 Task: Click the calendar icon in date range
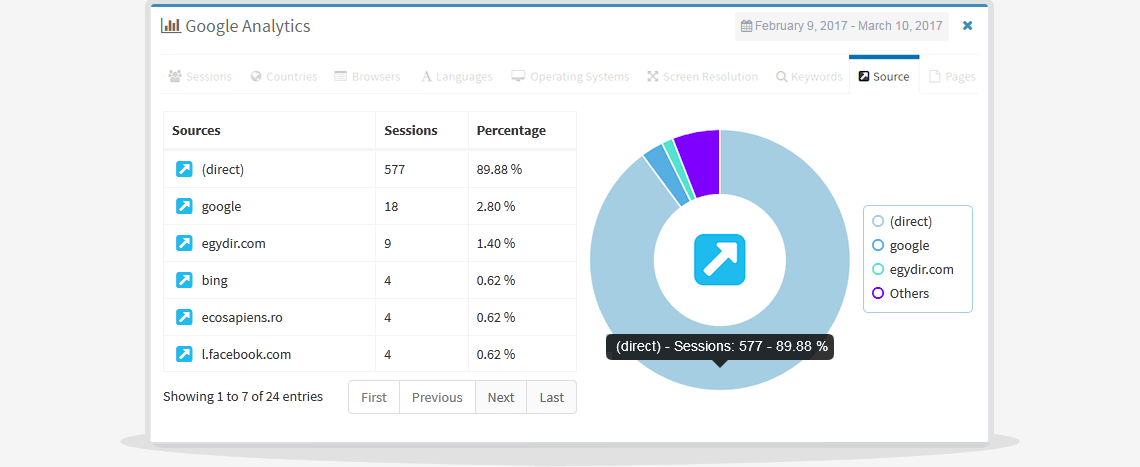pyautogui.click(x=746, y=26)
